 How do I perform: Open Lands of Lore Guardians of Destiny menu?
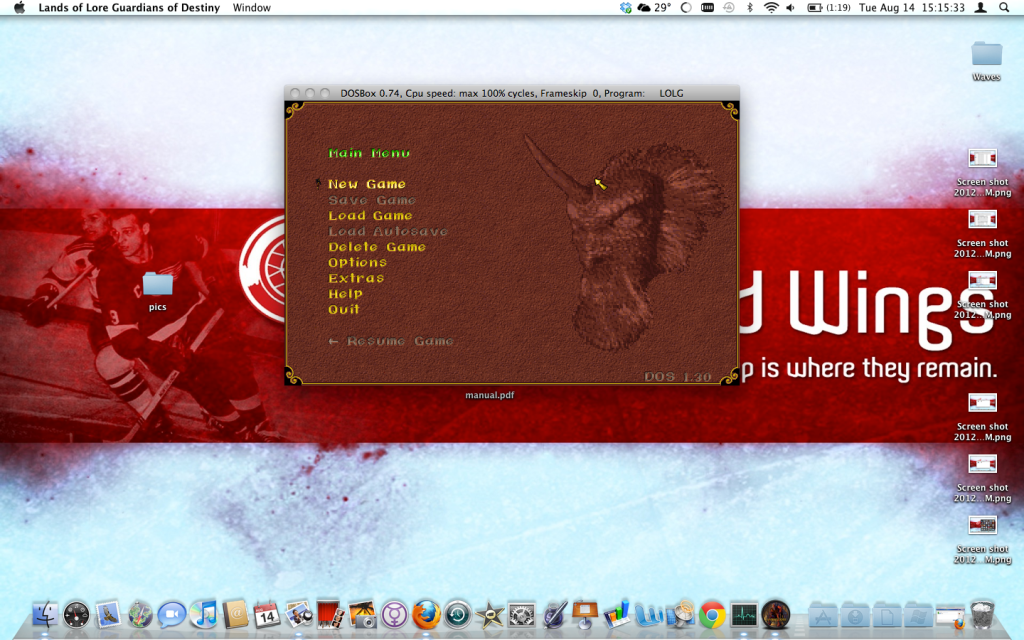129,8
